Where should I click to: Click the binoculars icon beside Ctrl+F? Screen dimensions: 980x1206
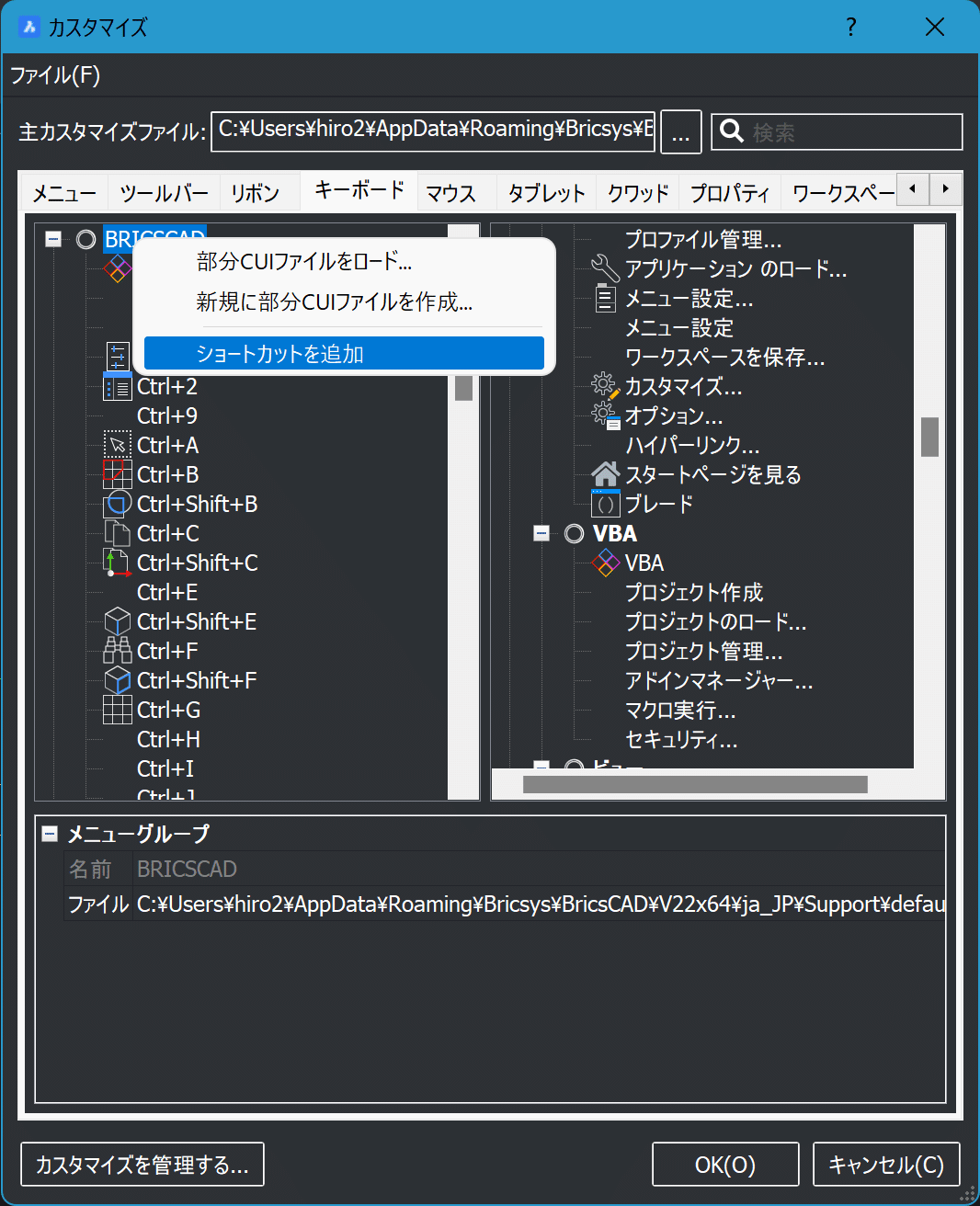(118, 651)
